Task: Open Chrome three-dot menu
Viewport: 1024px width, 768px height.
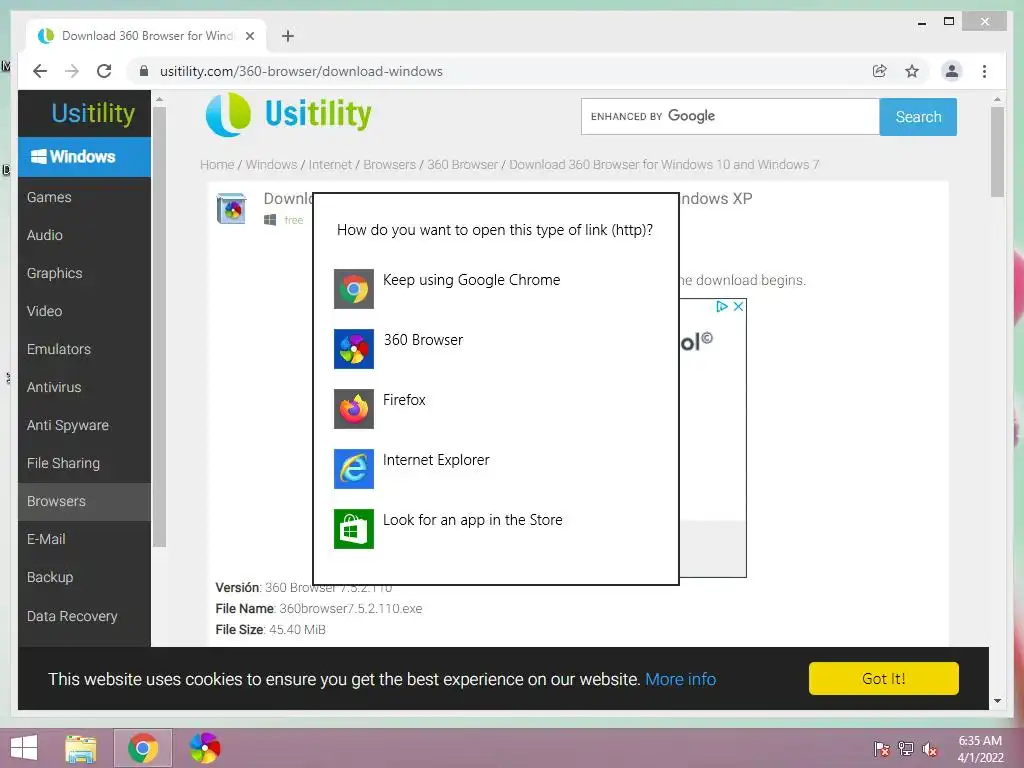Action: (x=984, y=71)
